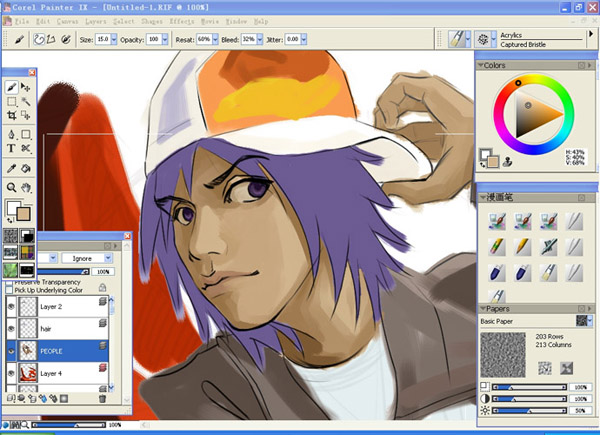Pick the Text tool in the toolbox

point(11,148)
